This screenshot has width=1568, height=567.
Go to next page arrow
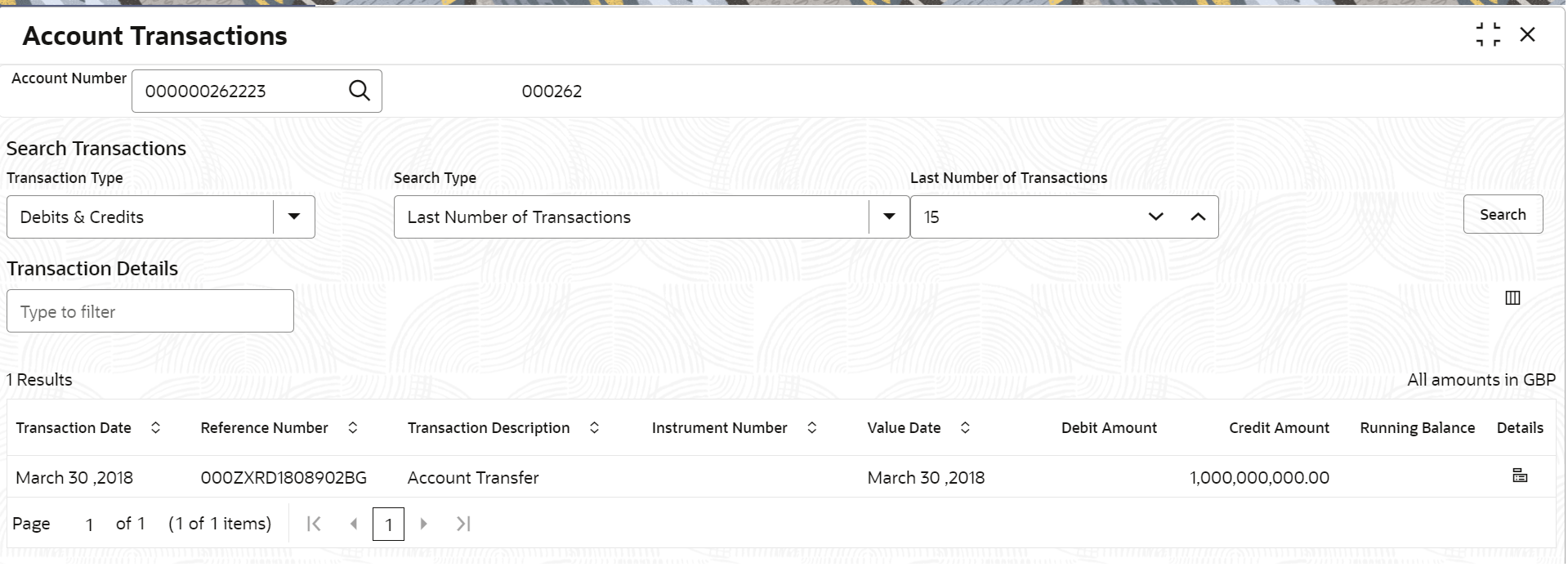pyautogui.click(x=423, y=524)
